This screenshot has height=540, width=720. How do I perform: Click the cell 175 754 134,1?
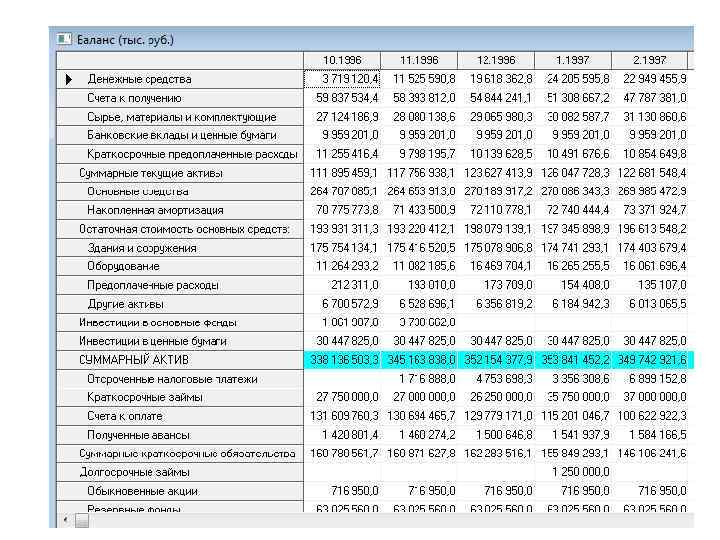click(342, 248)
